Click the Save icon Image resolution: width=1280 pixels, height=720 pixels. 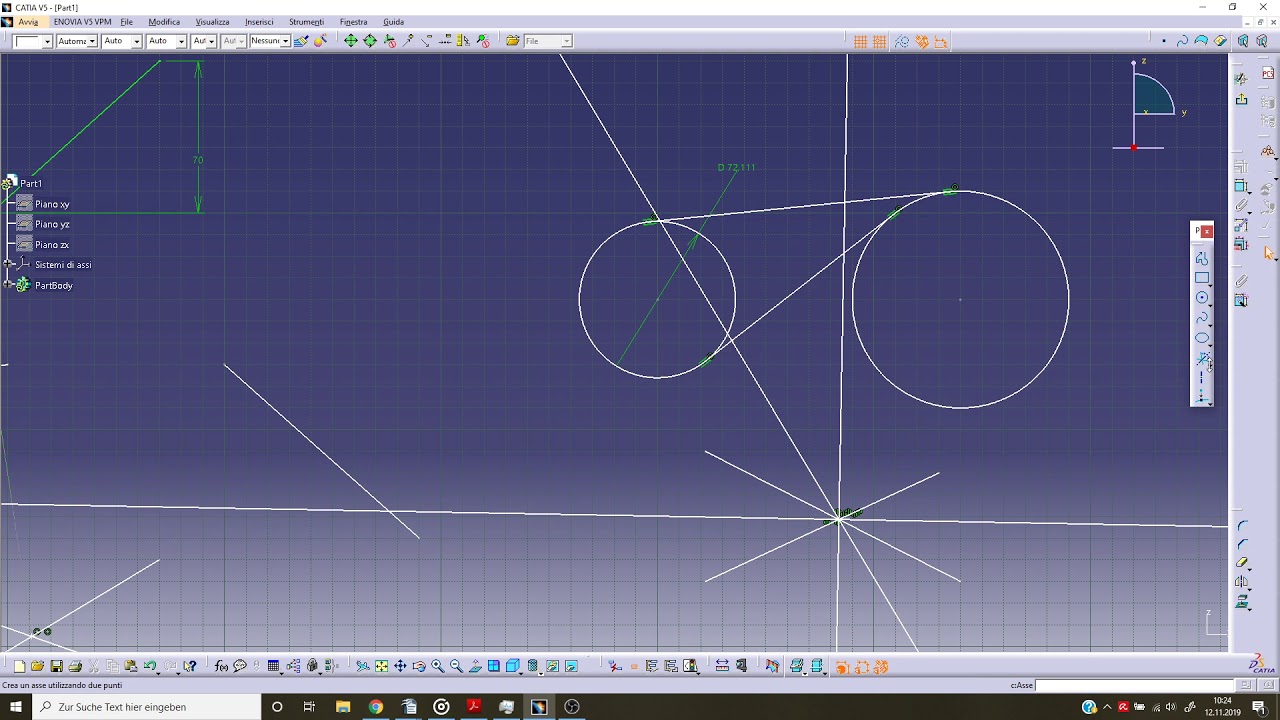point(56,666)
